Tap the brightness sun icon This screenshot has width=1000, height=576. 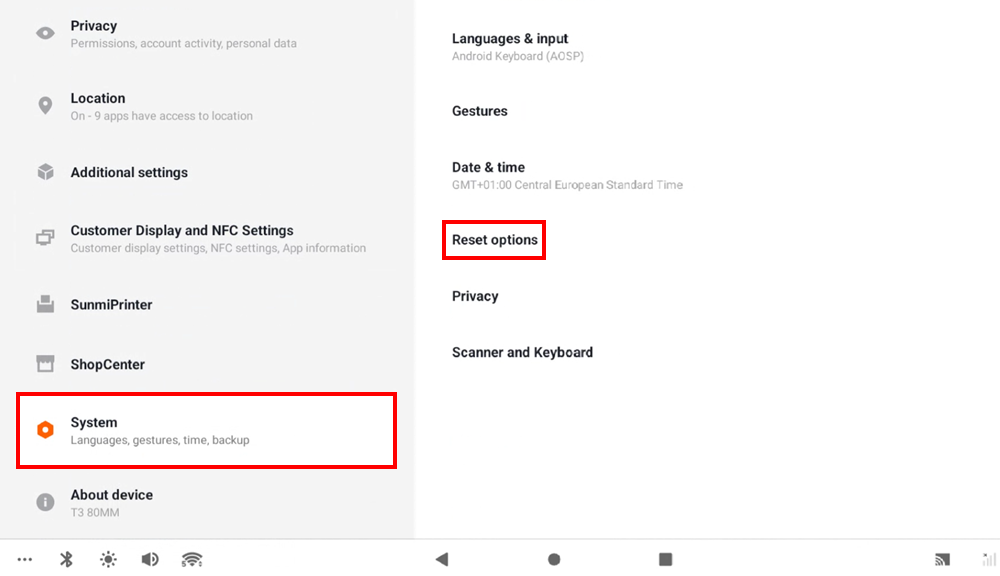108,559
